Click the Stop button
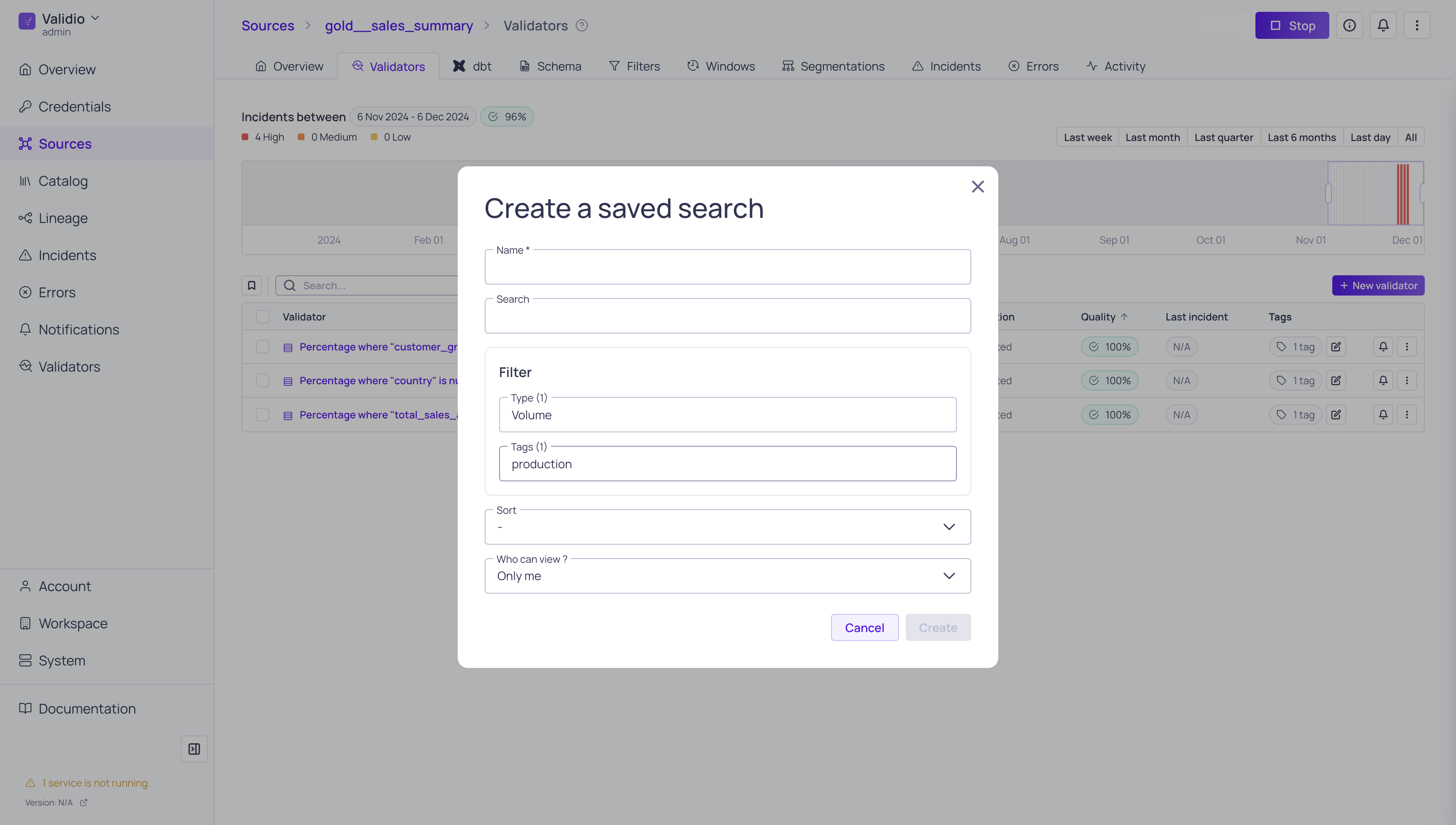The image size is (1456, 825). (x=1292, y=25)
